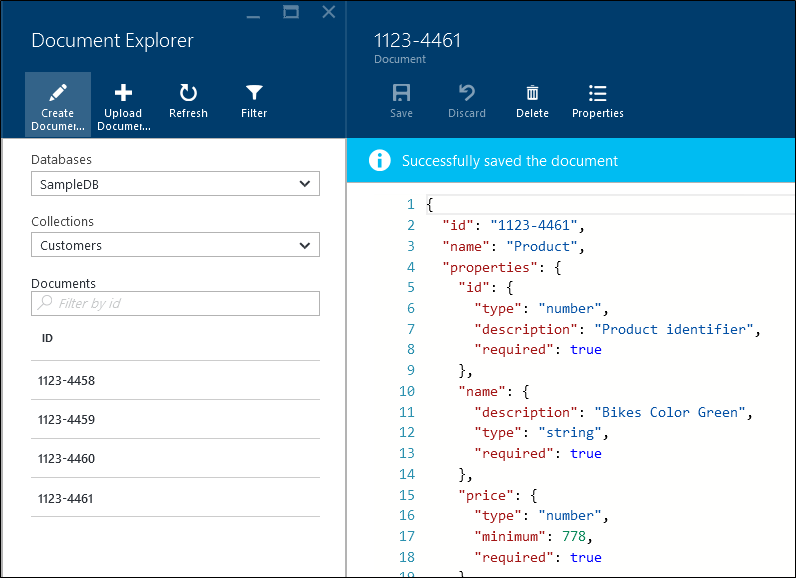Viewport: 796px width, 578px height.
Task: Select document 1123-4459 in the list
Action: click(175, 419)
